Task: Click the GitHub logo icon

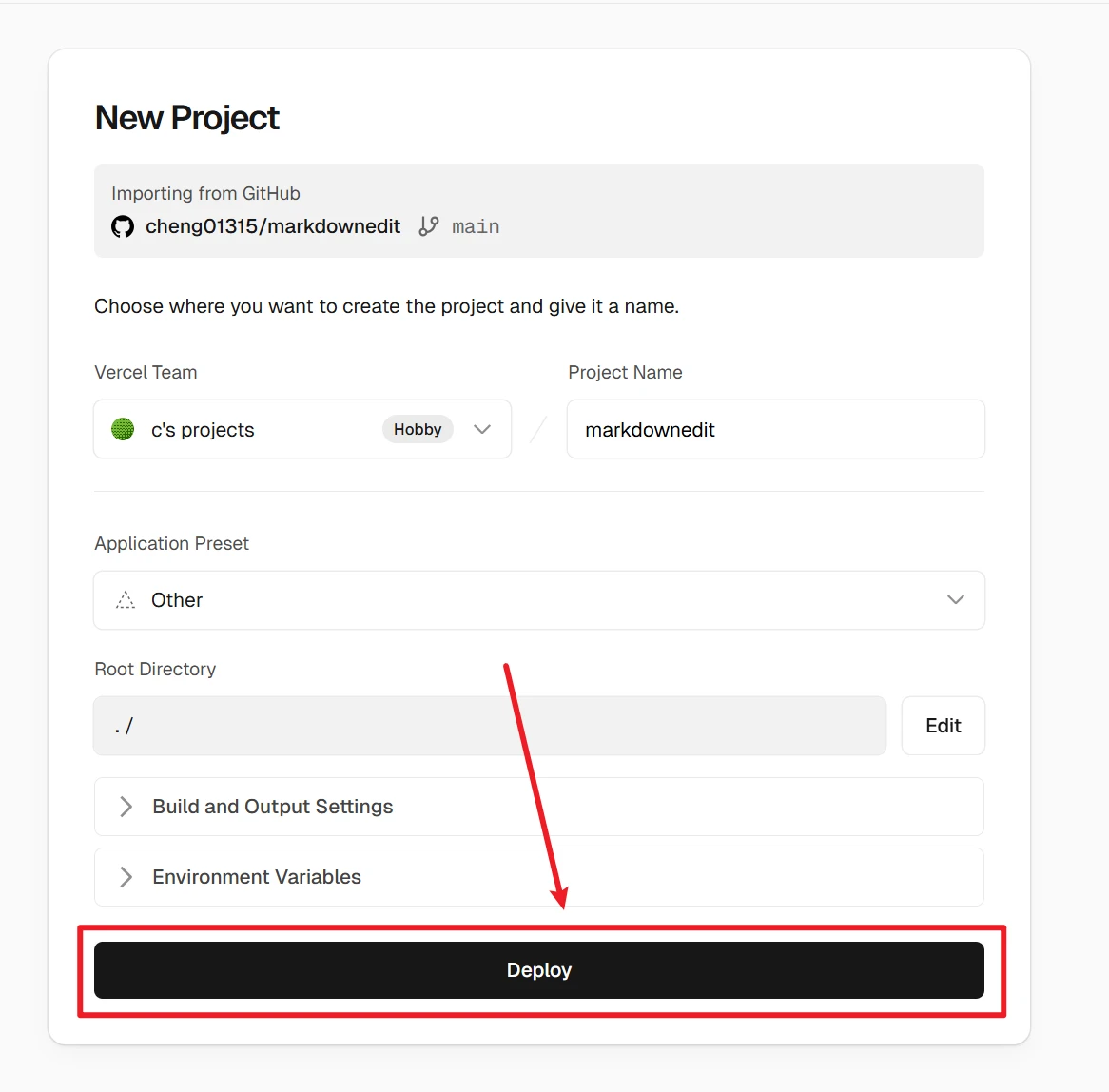Action: pyautogui.click(x=123, y=226)
